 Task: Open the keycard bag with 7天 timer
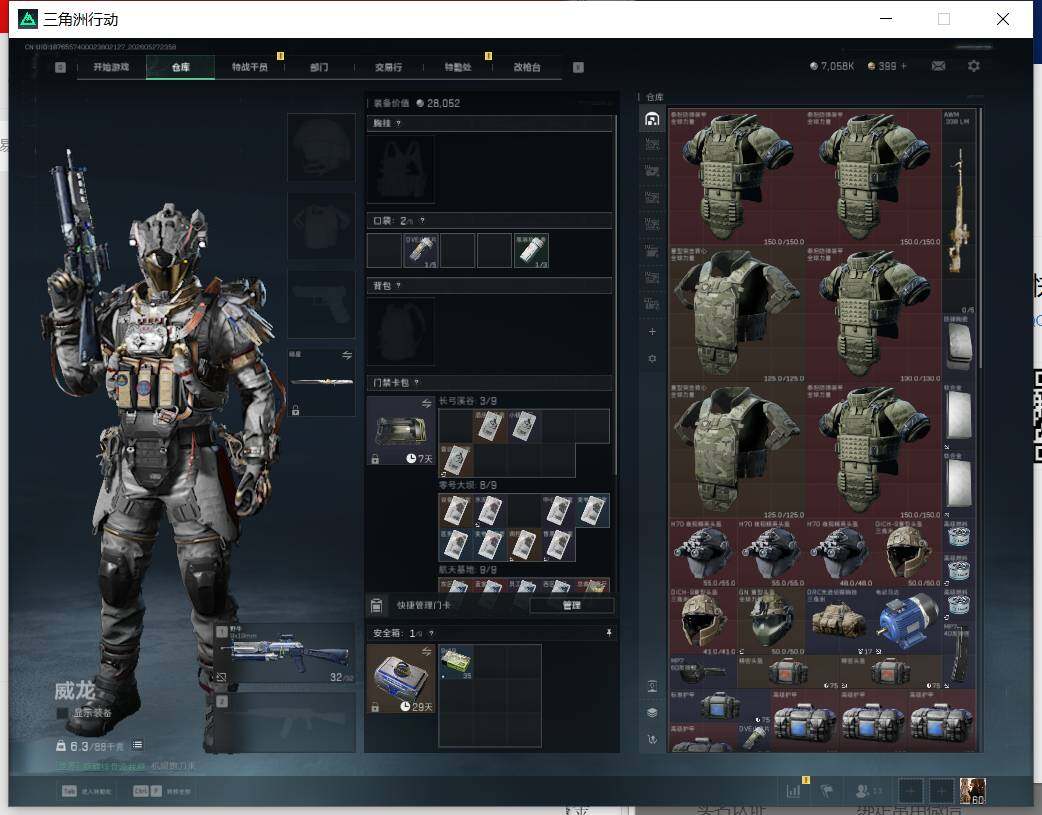[401, 431]
